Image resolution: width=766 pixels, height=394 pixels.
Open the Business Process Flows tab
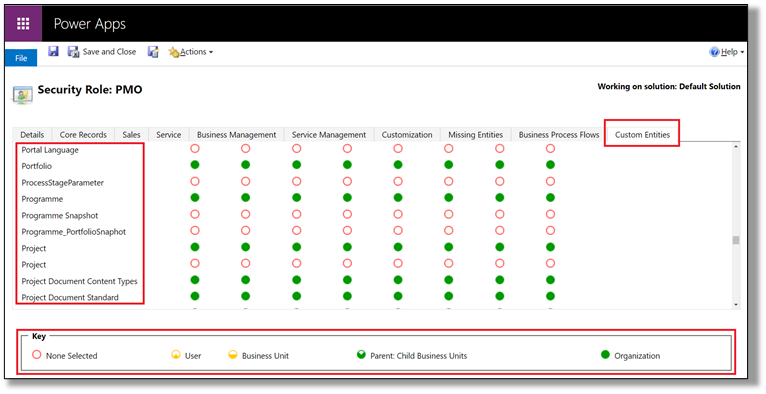559,135
